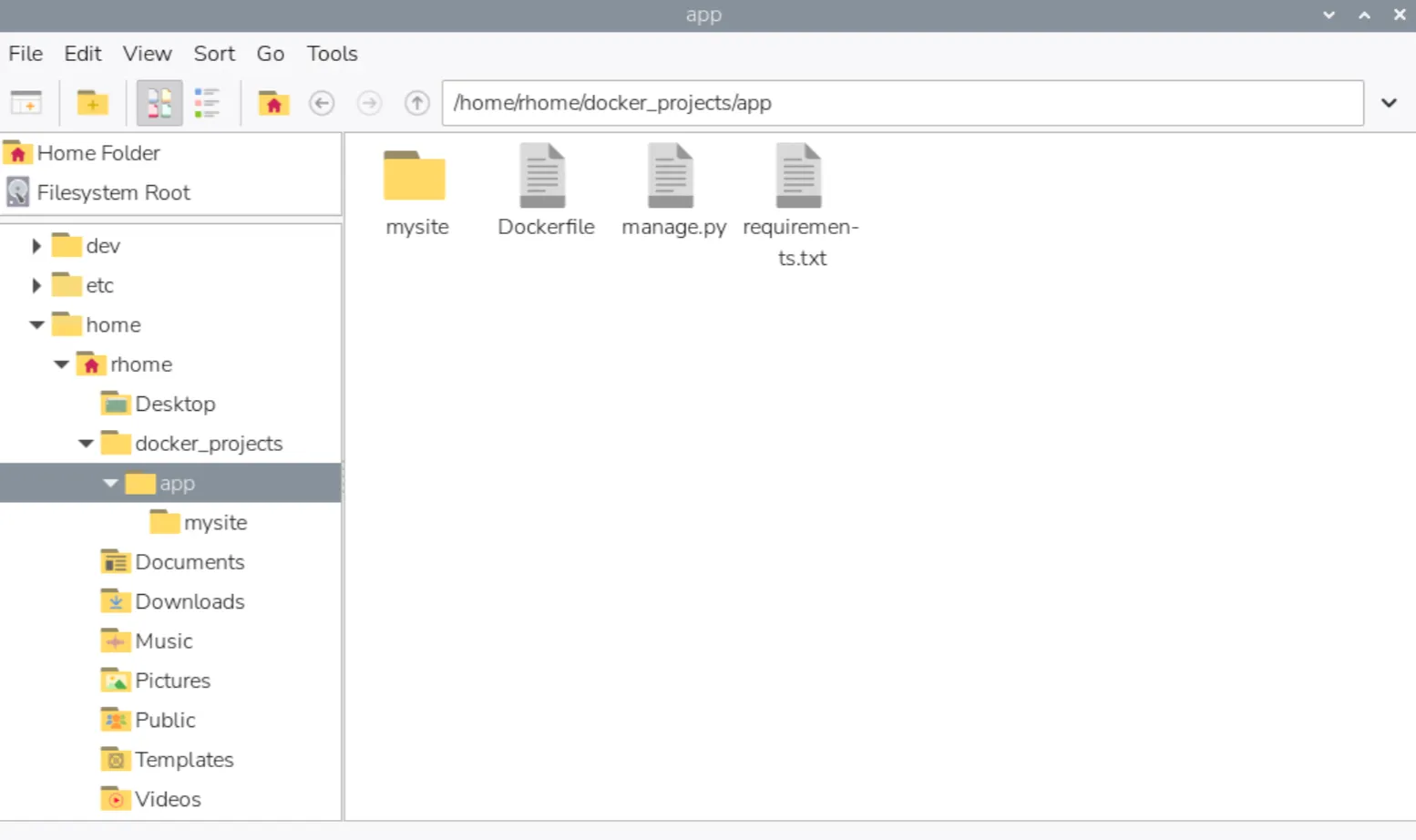Select Desktop folder in tree
The image size is (1416, 840).
(x=158, y=404)
